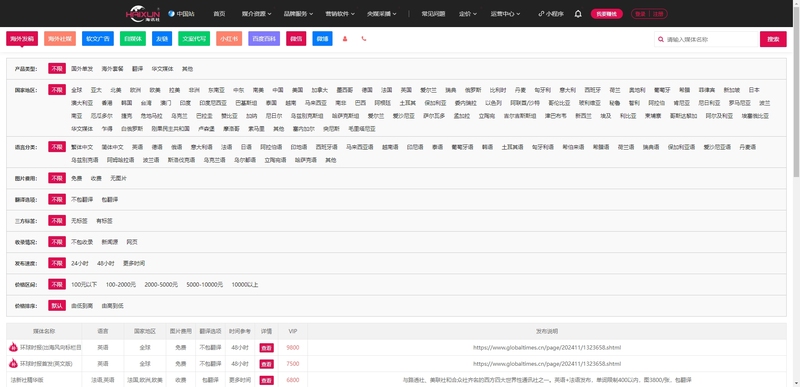Expand the 品牌服务 dropdown menu
This screenshot has width=800, height=387.
tap(298, 14)
